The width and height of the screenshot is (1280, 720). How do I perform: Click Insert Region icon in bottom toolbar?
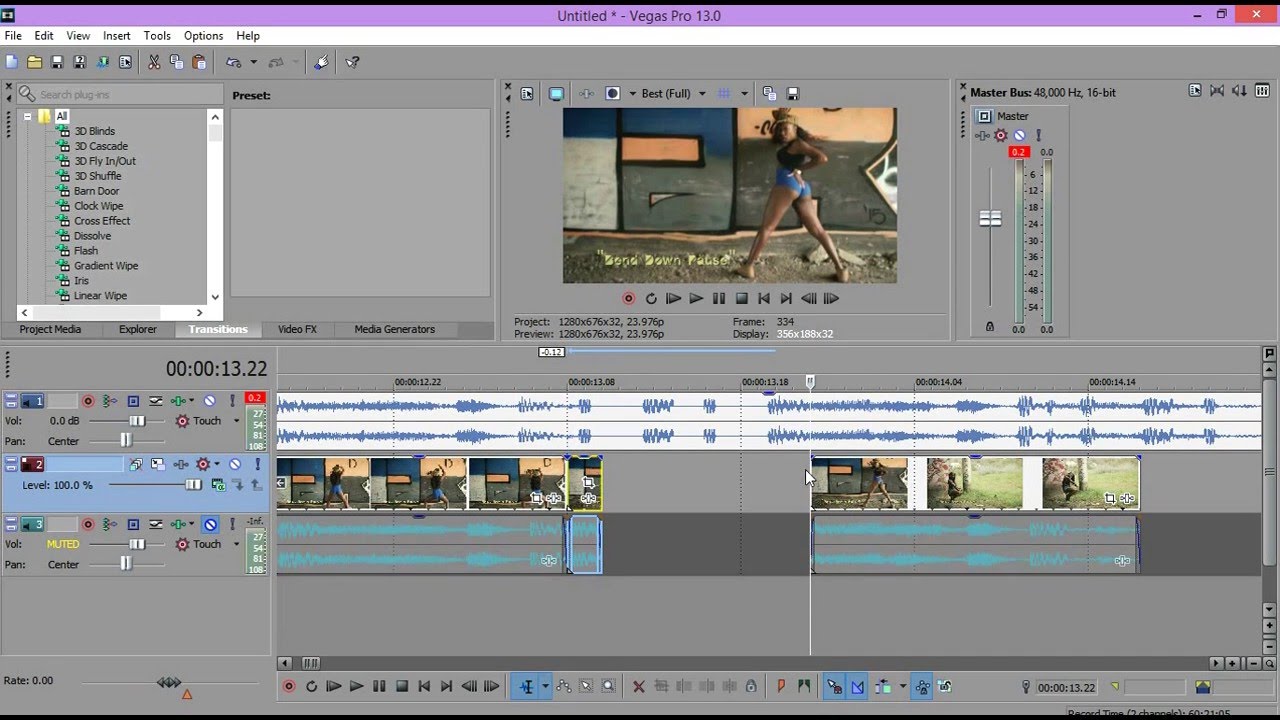pos(804,687)
